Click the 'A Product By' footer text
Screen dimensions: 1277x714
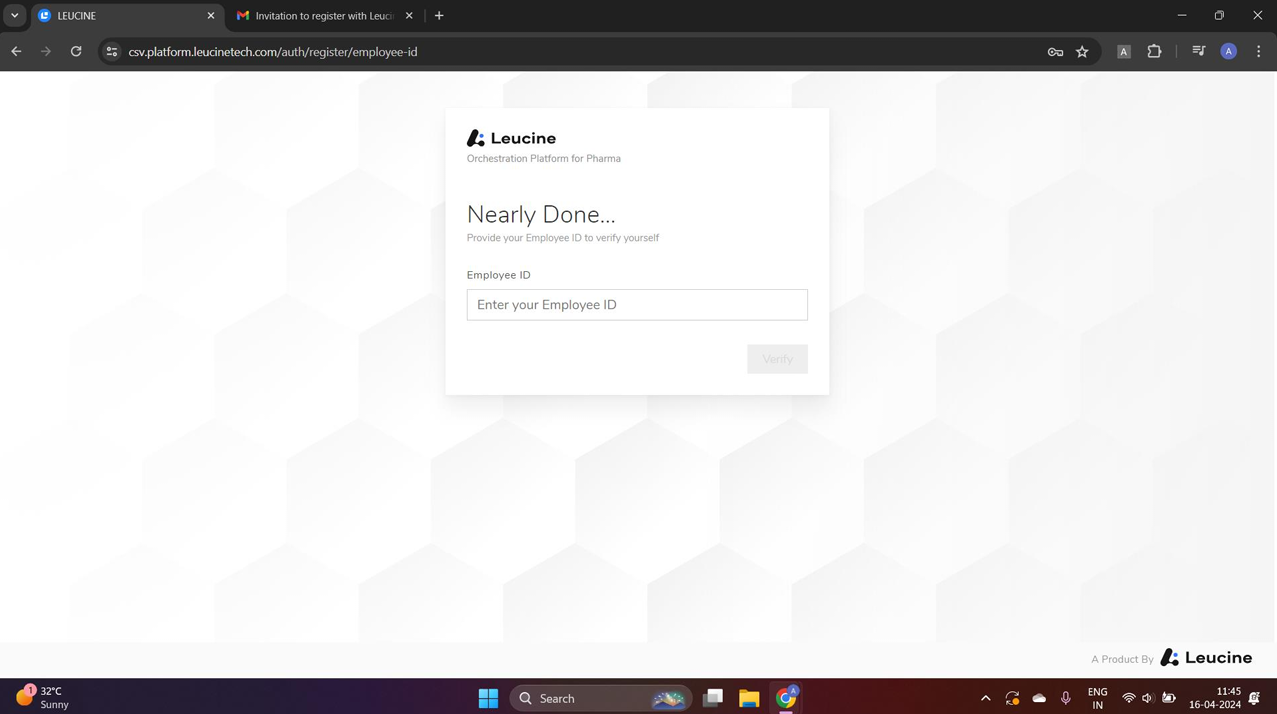tap(1122, 659)
